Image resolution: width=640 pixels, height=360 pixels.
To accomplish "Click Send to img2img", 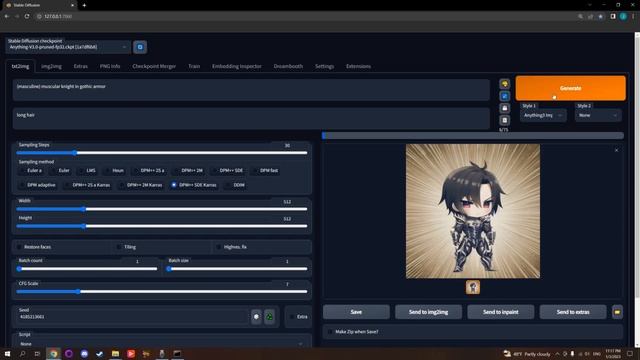I will [428, 312].
